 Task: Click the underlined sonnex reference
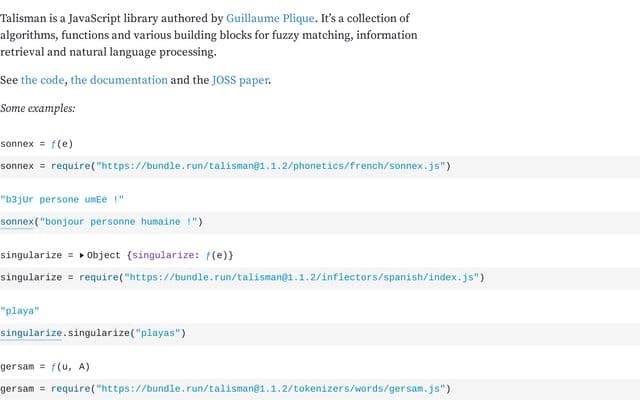click(x=17, y=222)
